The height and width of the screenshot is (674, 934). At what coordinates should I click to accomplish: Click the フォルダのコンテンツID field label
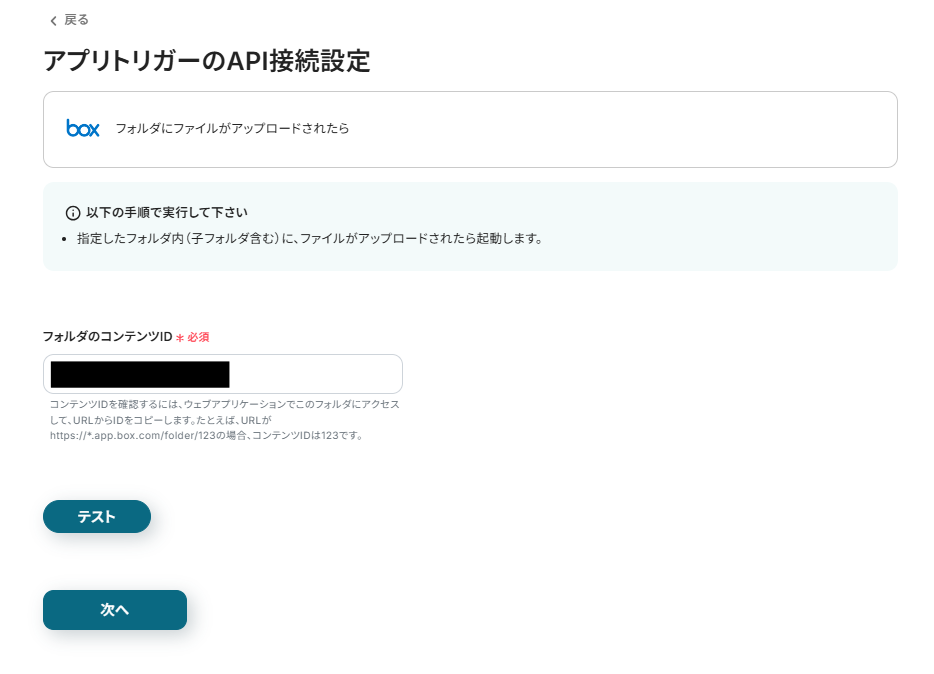coord(107,337)
